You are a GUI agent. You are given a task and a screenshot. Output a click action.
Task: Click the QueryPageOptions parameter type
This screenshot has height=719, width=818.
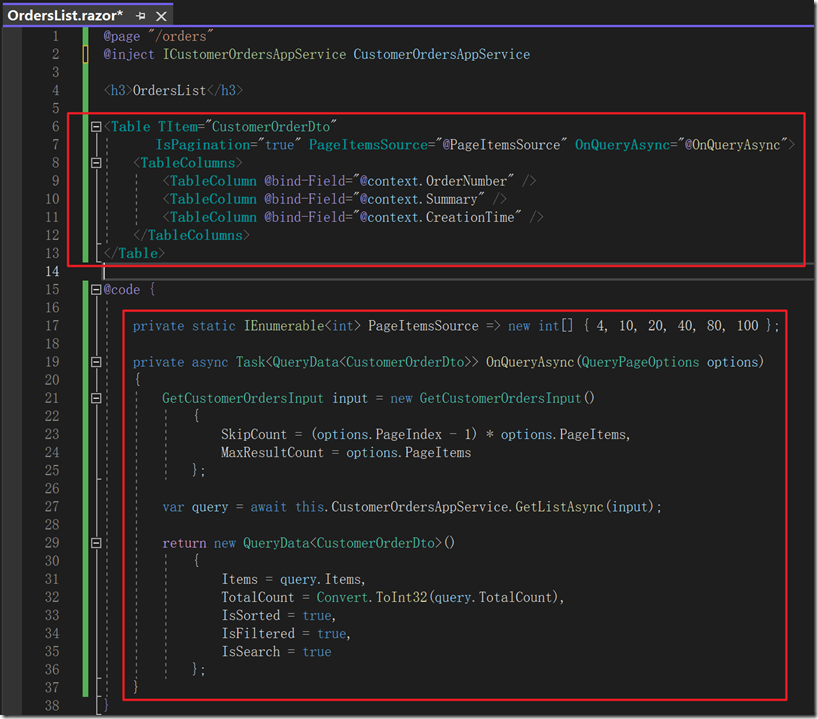click(640, 362)
